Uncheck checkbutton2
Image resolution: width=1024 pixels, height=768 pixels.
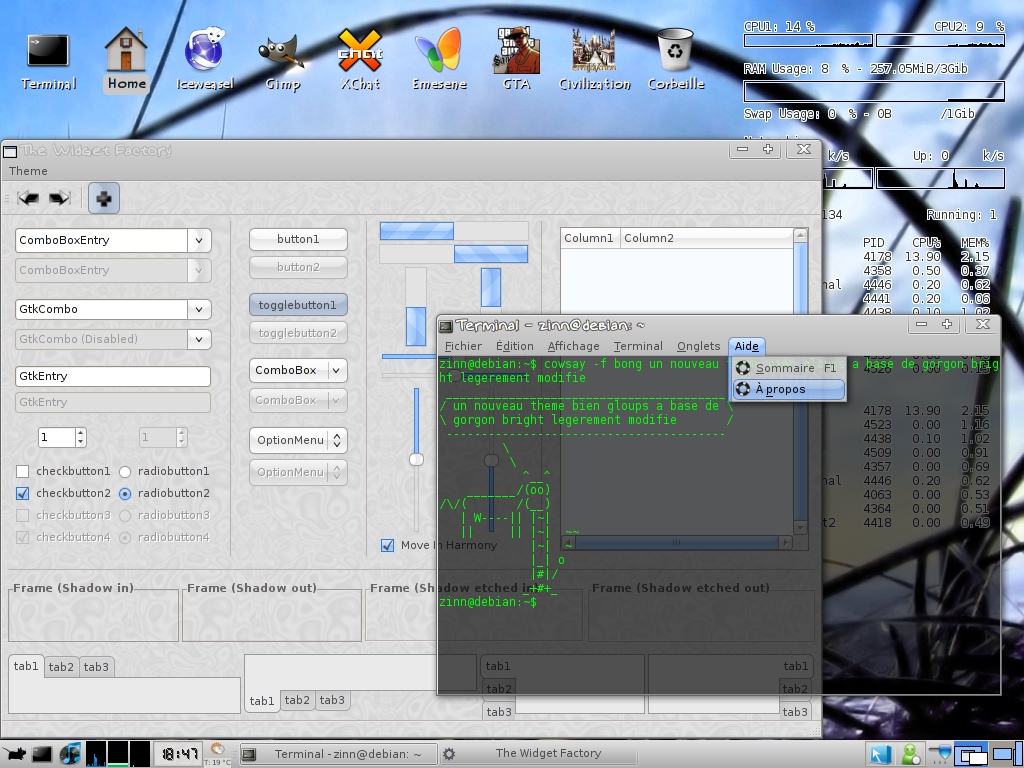click(23, 494)
